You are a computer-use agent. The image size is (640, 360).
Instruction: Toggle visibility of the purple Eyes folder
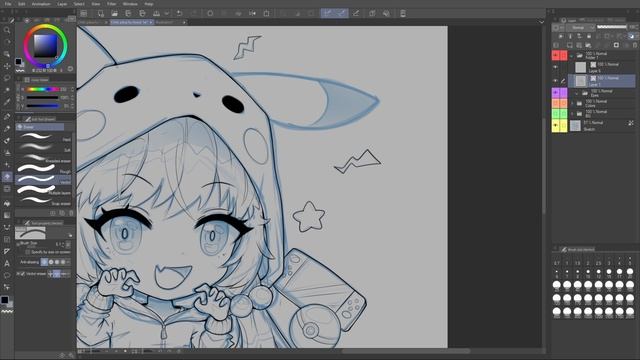coord(556,93)
